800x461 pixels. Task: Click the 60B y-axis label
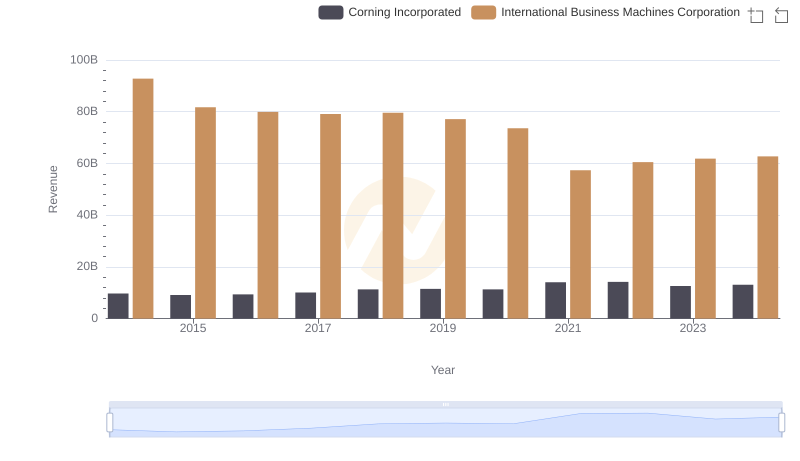coord(87,163)
